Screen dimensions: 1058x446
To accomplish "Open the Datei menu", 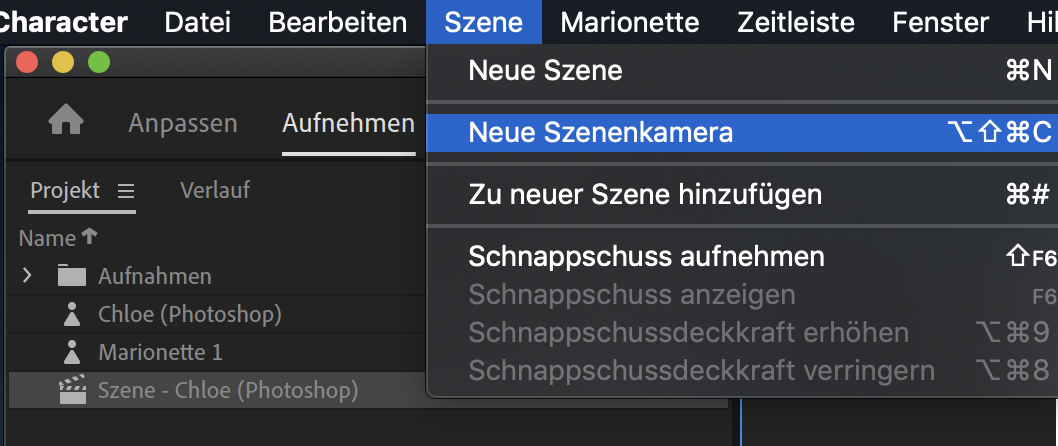I will tap(197, 22).
